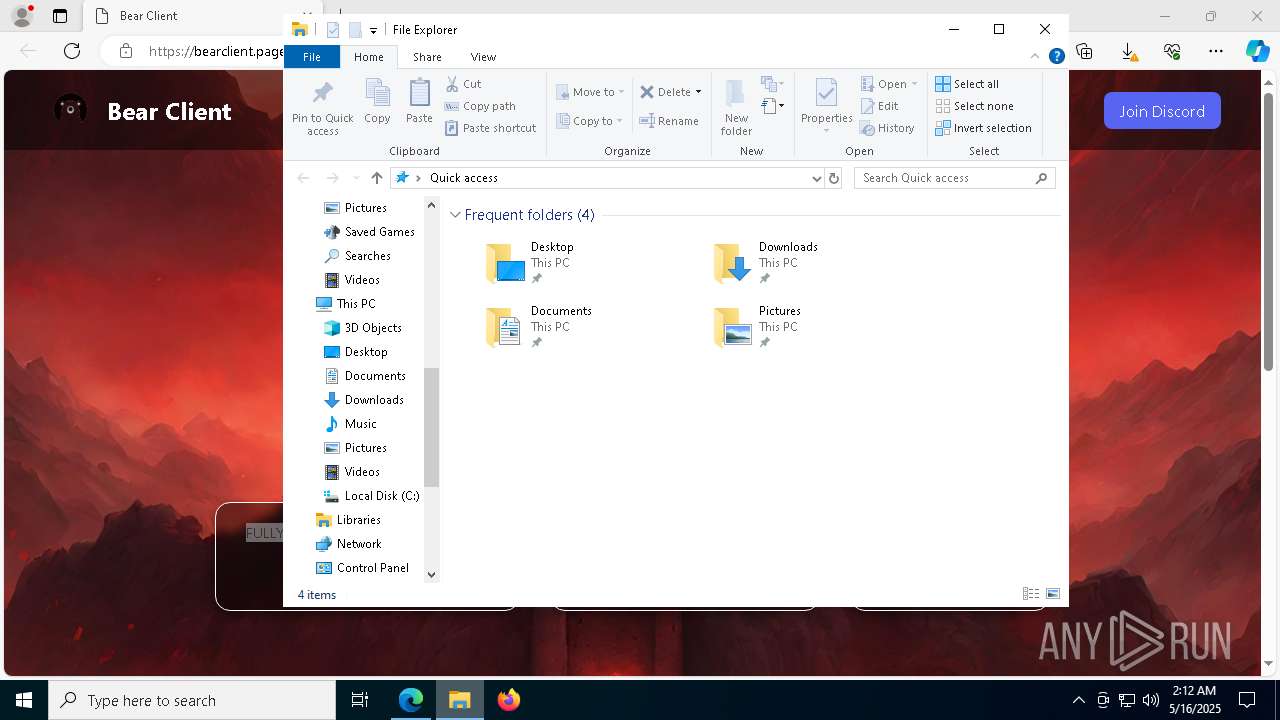Select This PC in navigation tree
Screen dimensions: 1280x720
pyautogui.click(x=345, y=304)
